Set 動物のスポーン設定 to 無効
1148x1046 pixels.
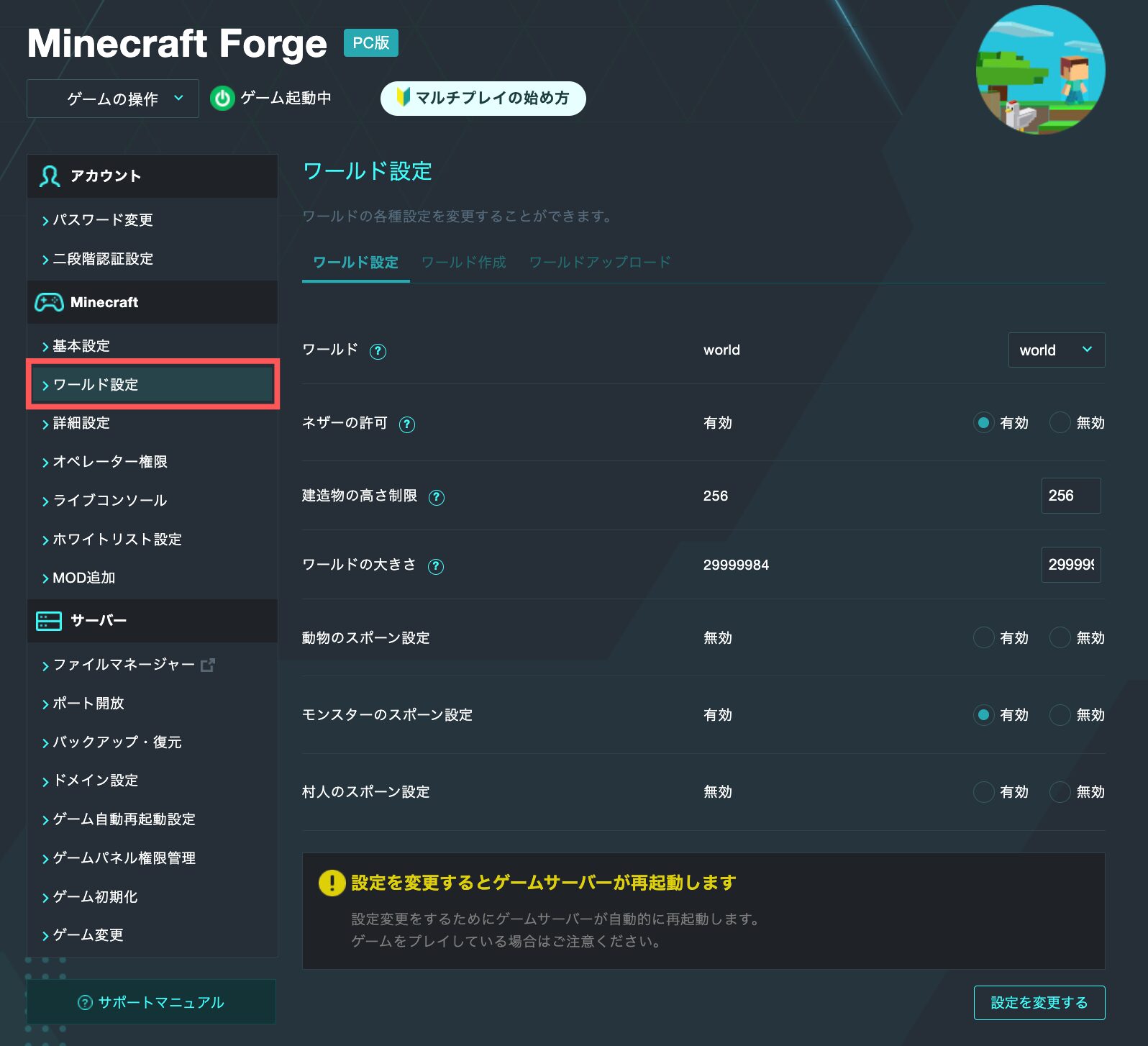1060,637
